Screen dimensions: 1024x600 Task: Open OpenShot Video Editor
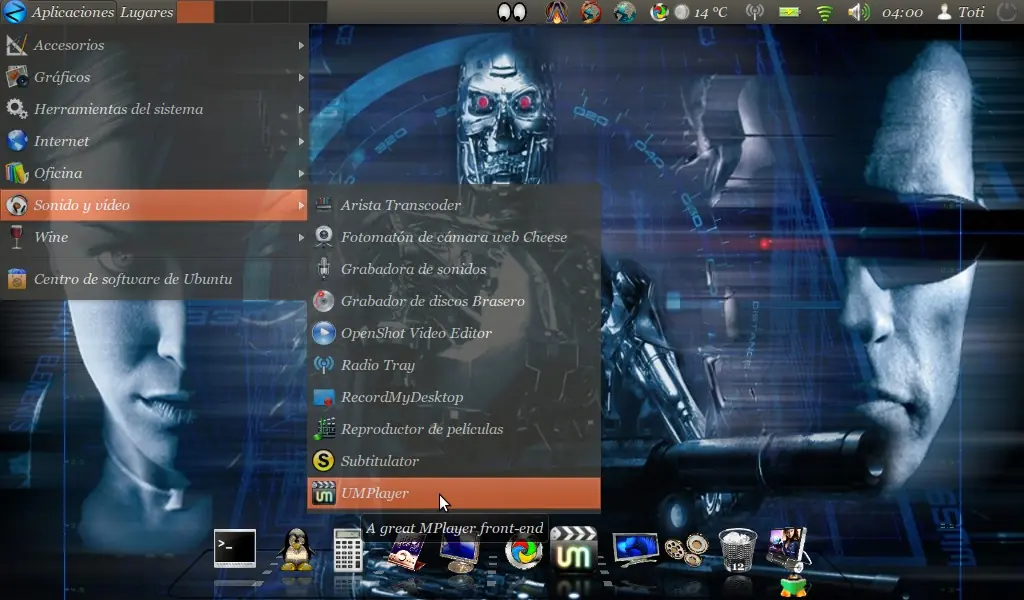click(x=453, y=333)
